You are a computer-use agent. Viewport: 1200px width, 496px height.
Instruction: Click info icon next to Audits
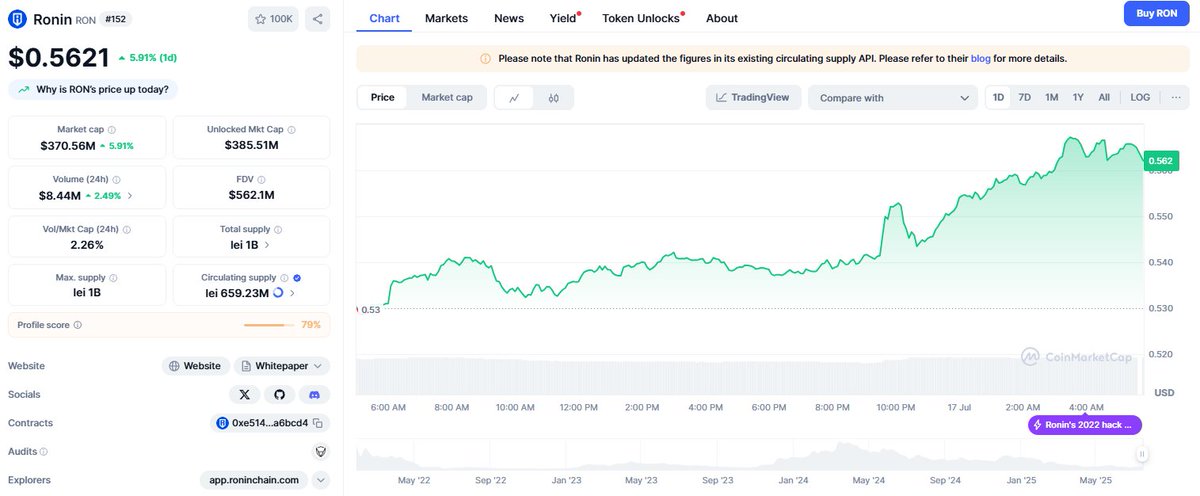(x=43, y=452)
